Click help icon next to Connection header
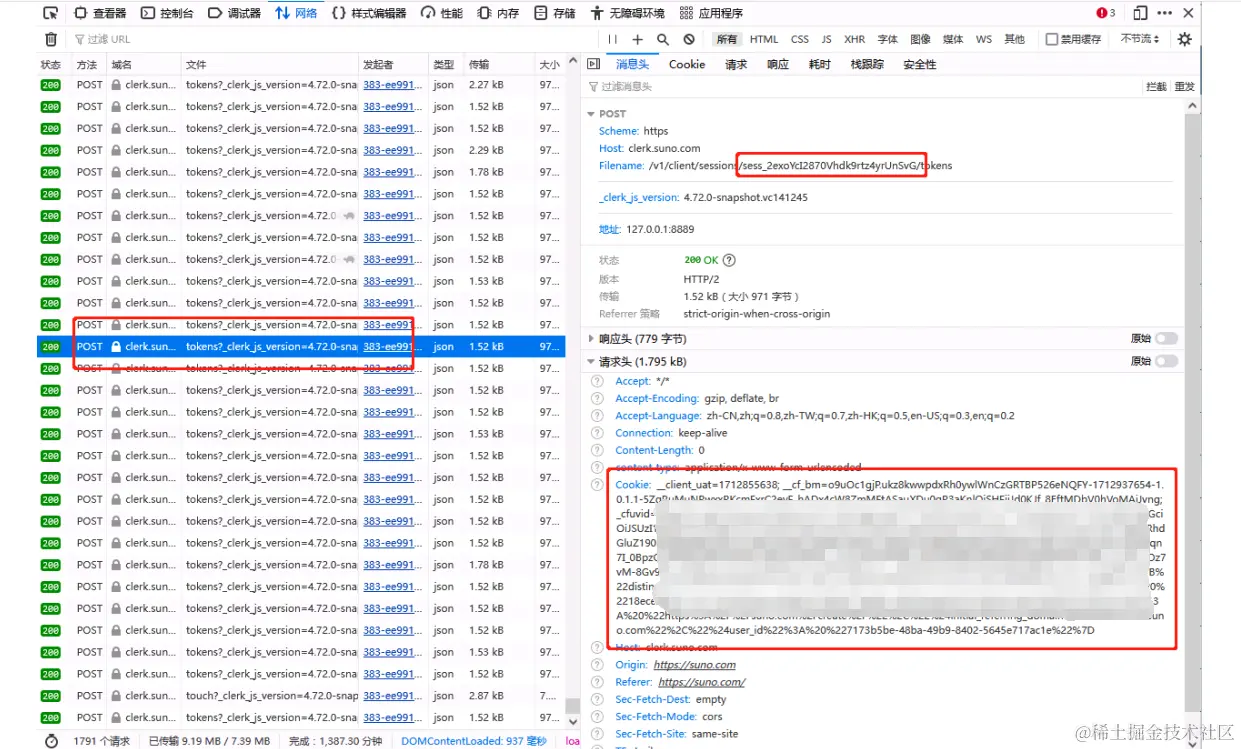 (x=597, y=433)
